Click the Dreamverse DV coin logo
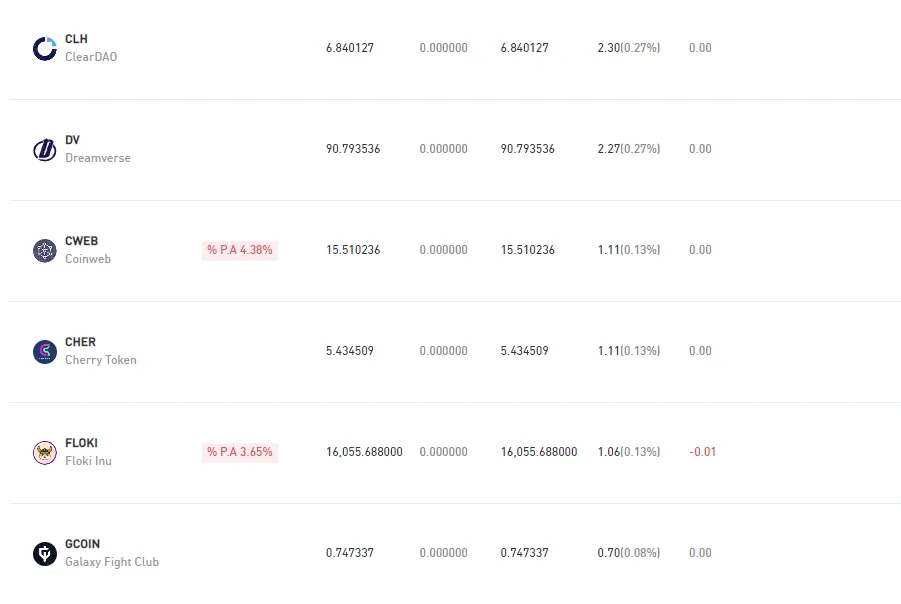Image resolution: width=901 pixels, height=604 pixels. [x=45, y=149]
